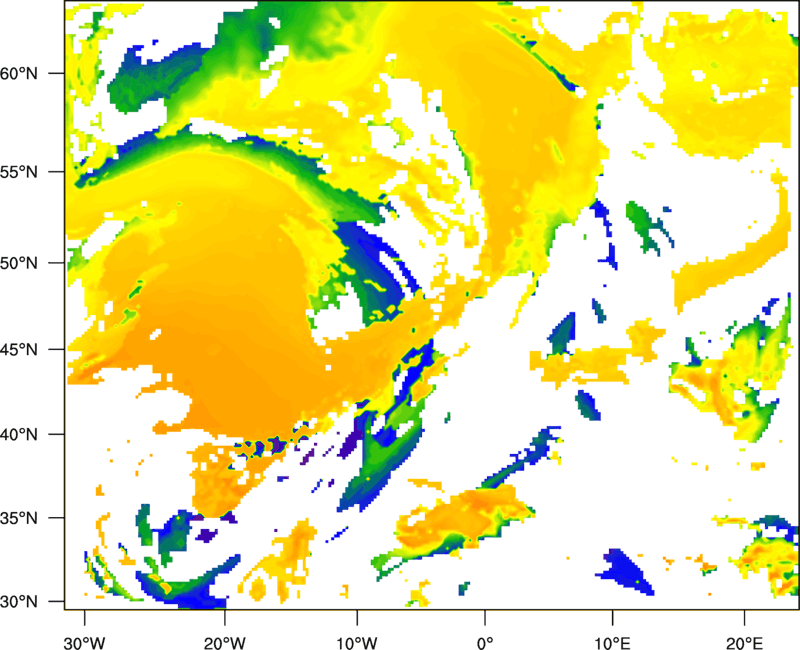Click the 40°N latitude label

19,435
